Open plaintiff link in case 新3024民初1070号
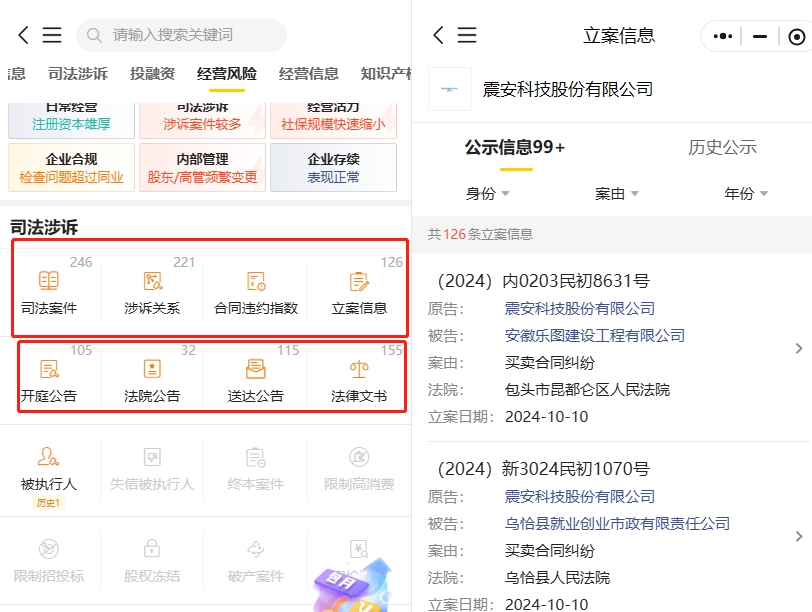This screenshot has width=812, height=612. click(579, 497)
